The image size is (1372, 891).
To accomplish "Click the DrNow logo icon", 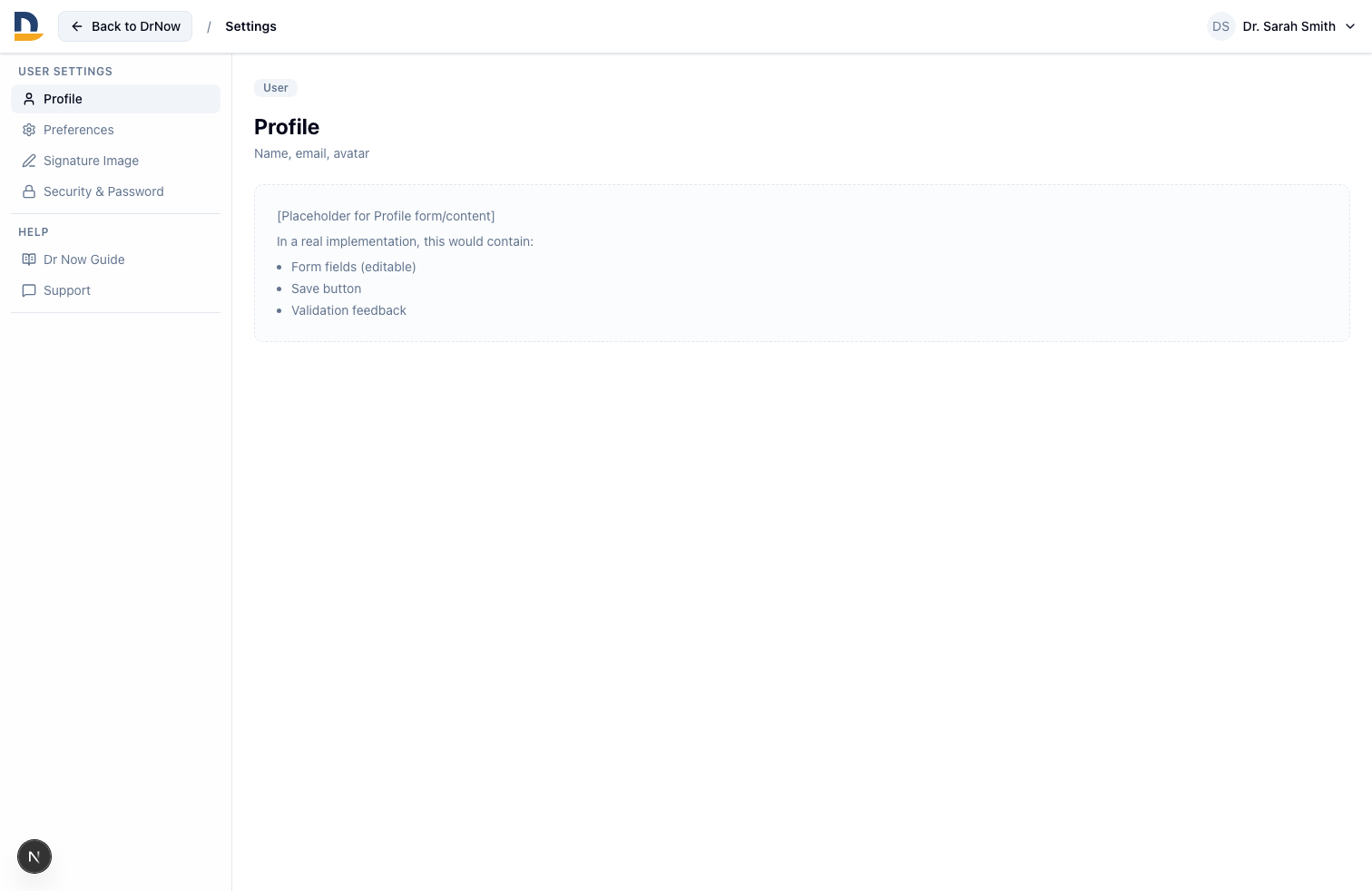I will click(x=28, y=26).
